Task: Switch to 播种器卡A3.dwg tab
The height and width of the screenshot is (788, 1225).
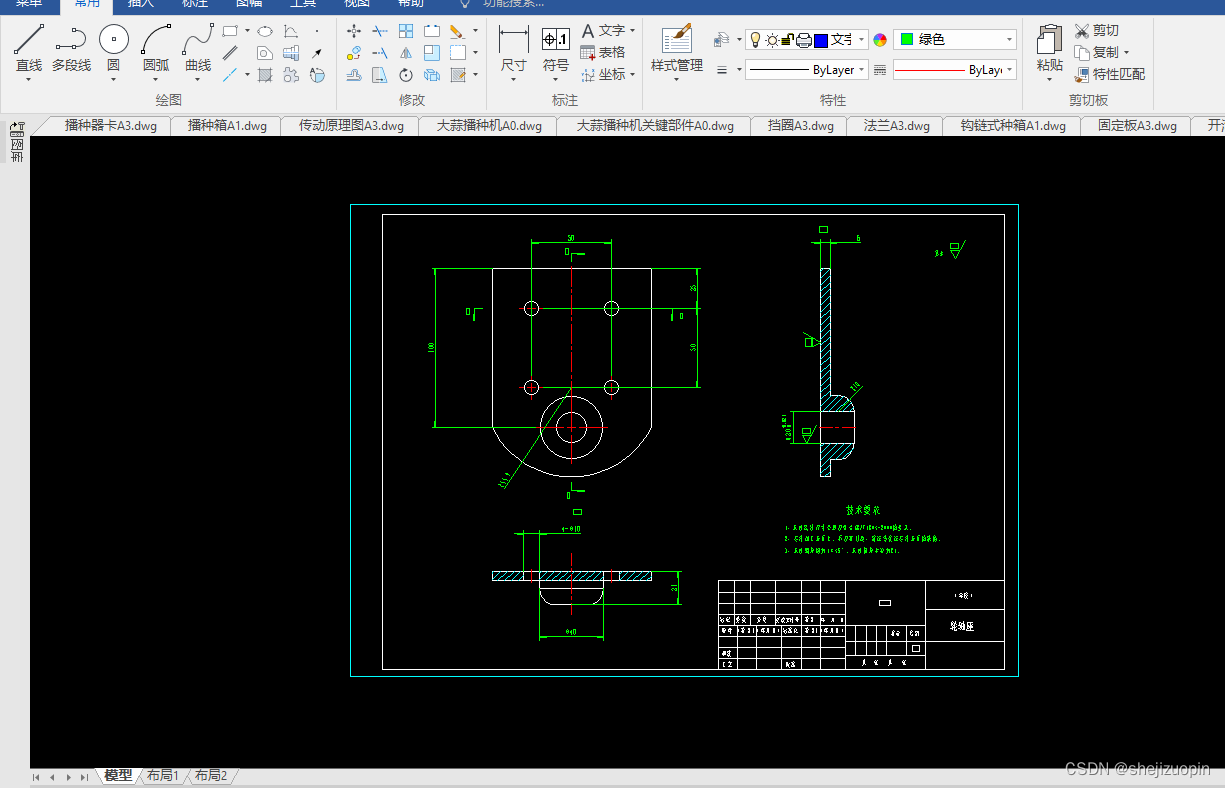Action: (x=110, y=126)
